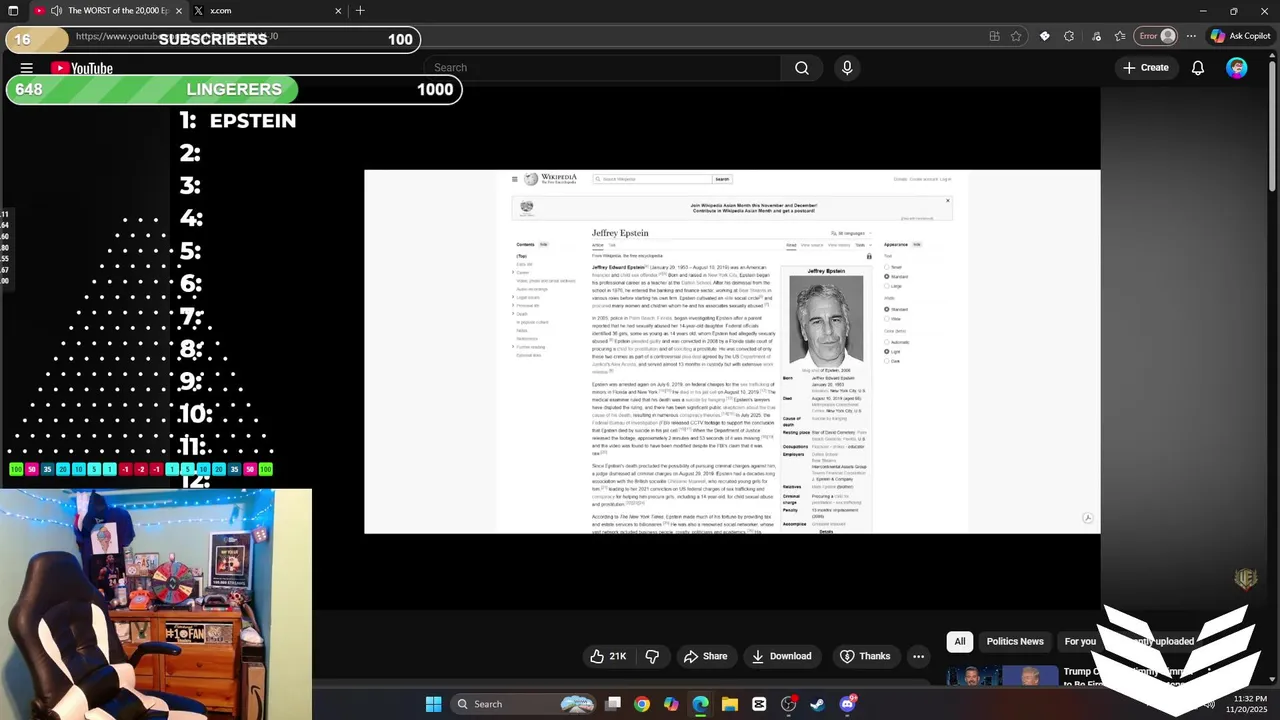Open Steam from the taskbar
Screen dimensions: 1280x720
[x=817, y=704]
